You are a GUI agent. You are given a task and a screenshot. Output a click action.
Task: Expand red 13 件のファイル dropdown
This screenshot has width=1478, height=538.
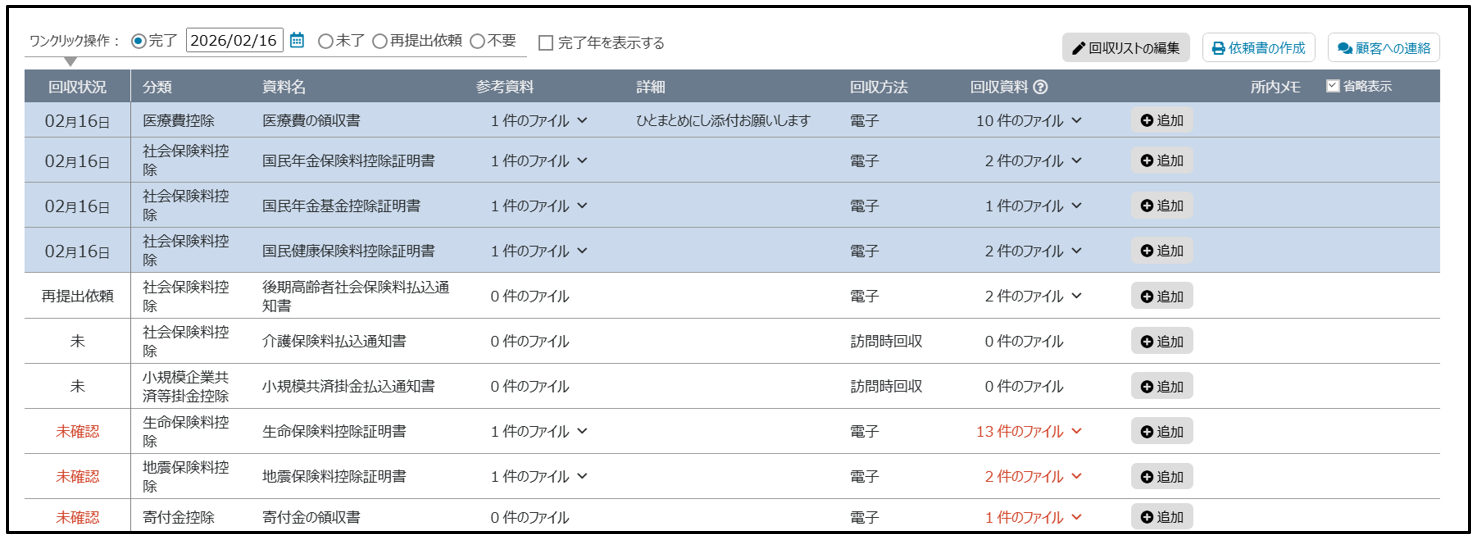point(1029,432)
